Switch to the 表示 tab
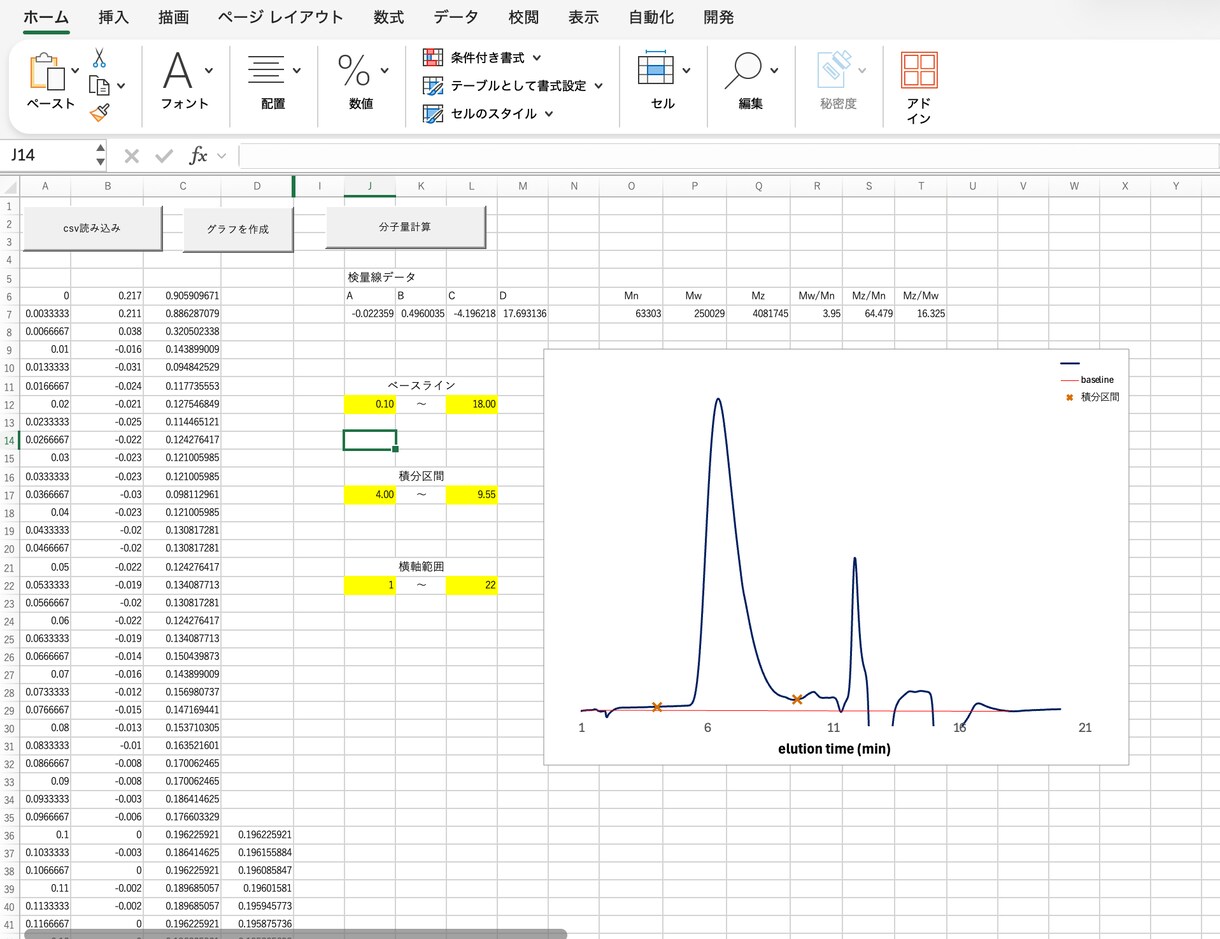Viewport: 1220px width, 939px height. 584,17
